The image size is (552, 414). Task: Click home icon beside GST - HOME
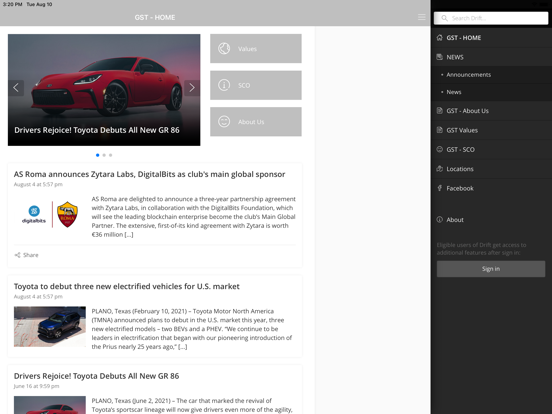tap(439, 38)
